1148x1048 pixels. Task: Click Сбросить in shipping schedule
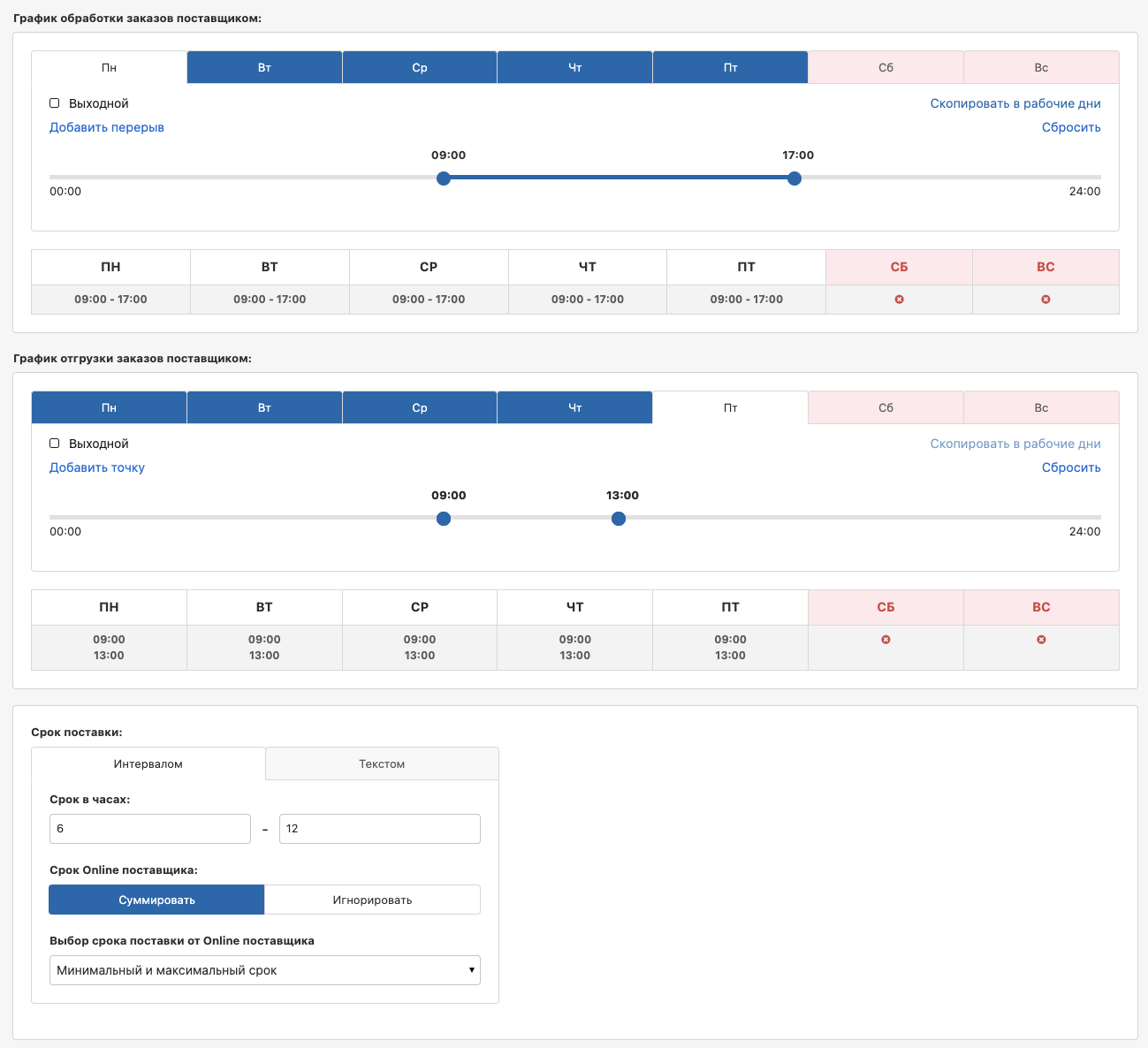pos(1071,467)
